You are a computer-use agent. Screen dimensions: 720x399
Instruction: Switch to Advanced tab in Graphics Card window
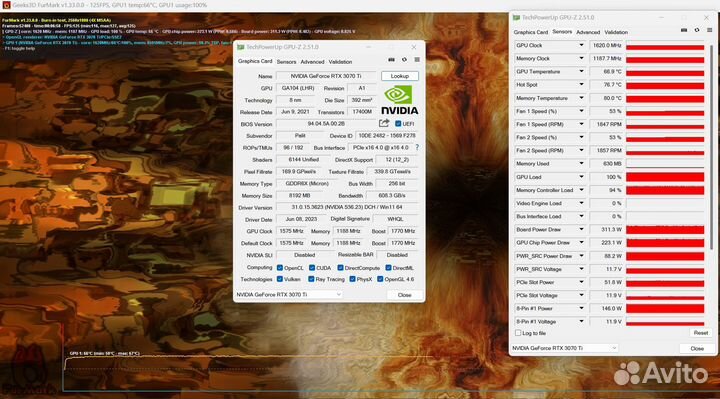click(x=312, y=62)
